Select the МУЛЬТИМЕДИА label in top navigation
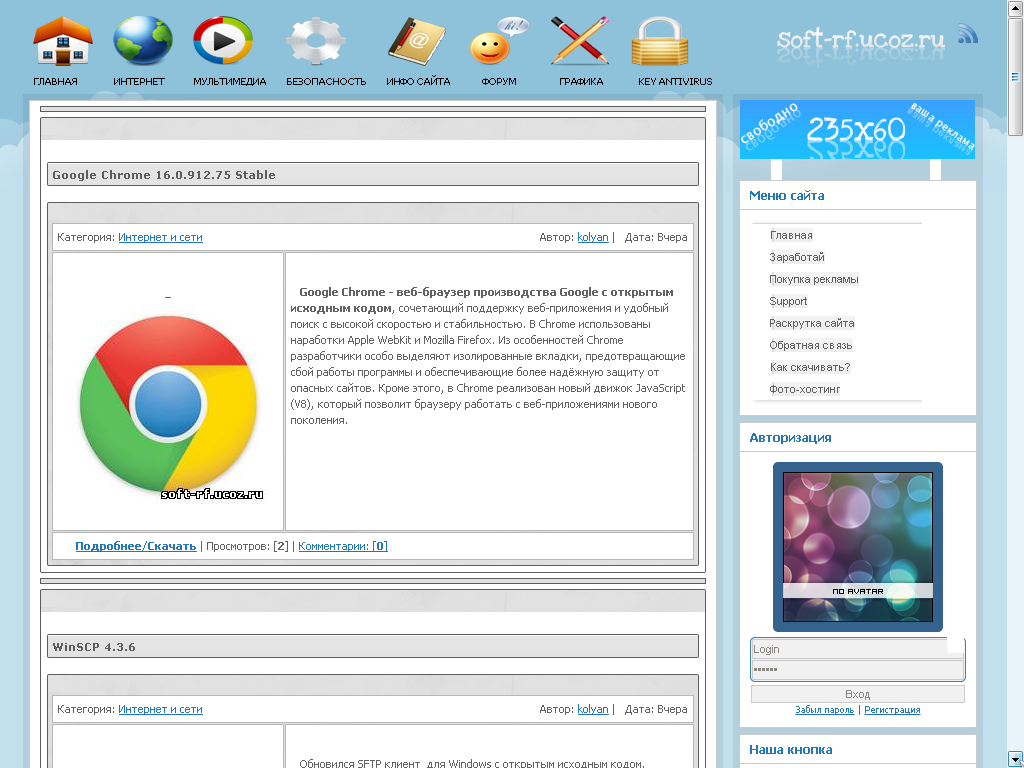1024x768 pixels. point(230,82)
